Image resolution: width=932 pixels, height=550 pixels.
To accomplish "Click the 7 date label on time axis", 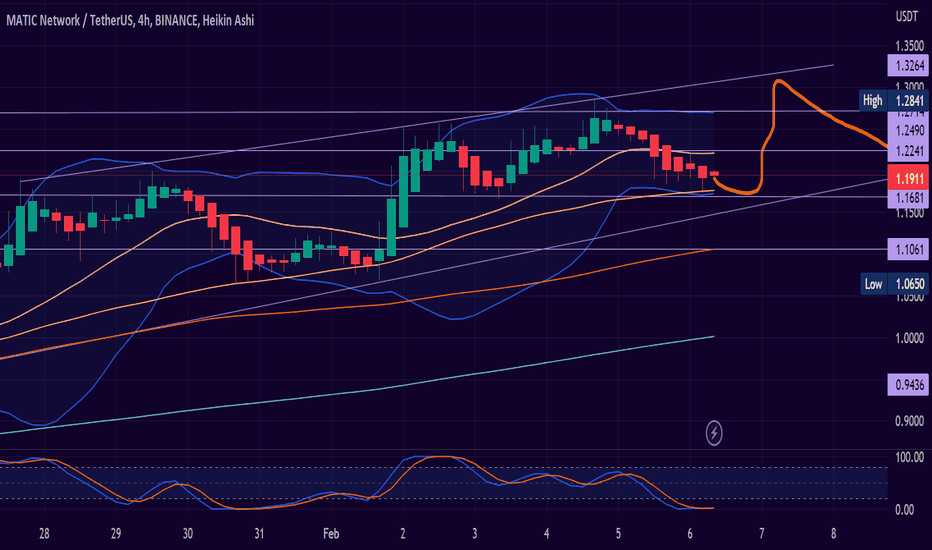I will click(x=761, y=533).
